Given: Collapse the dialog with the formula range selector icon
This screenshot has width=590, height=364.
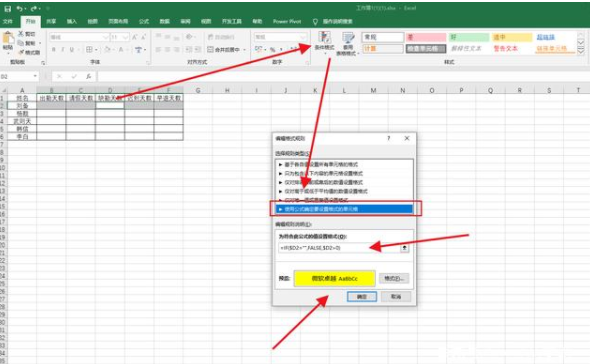Looking at the screenshot, I should pos(404,248).
